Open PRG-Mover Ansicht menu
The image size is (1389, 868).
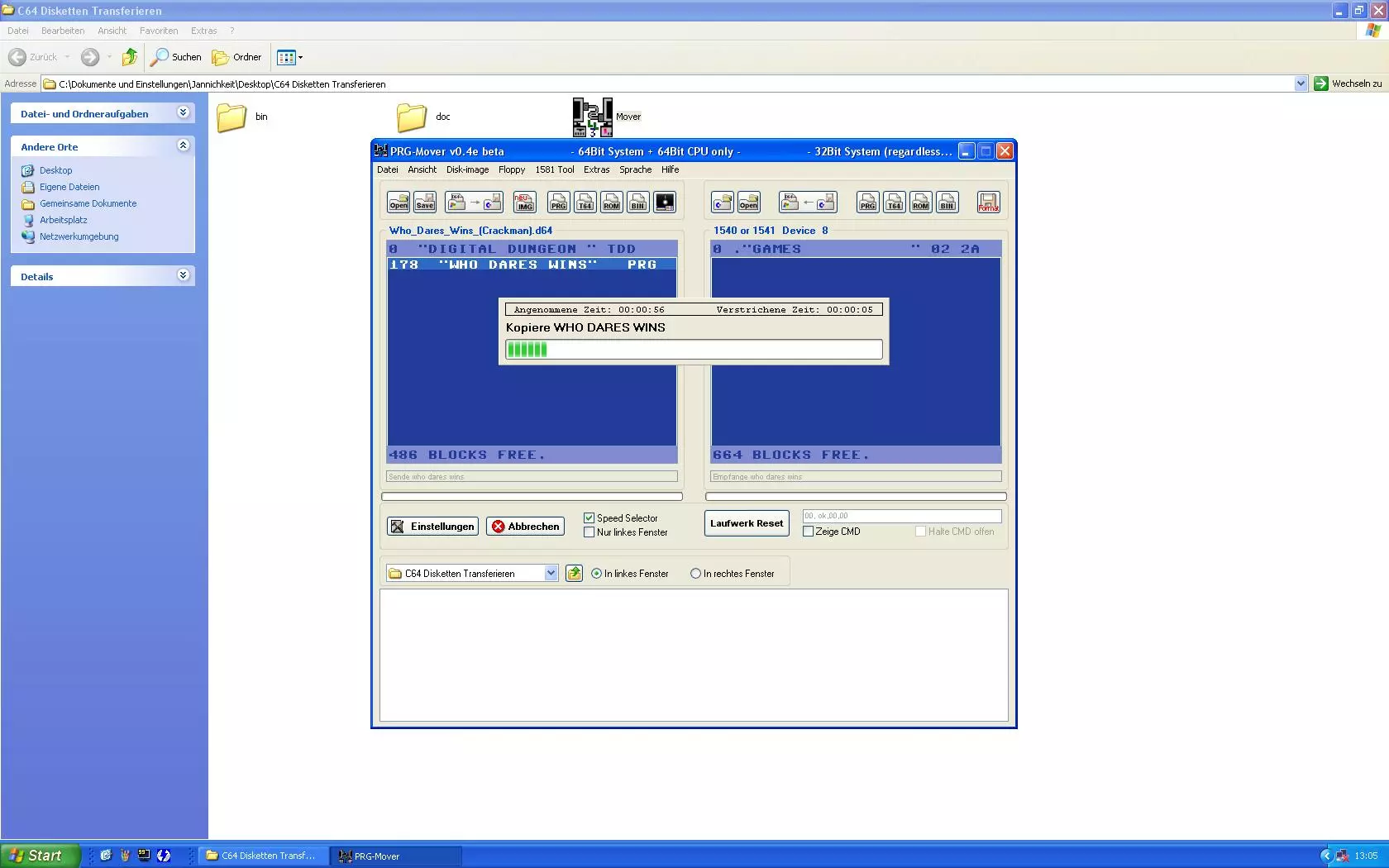coord(422,169)
